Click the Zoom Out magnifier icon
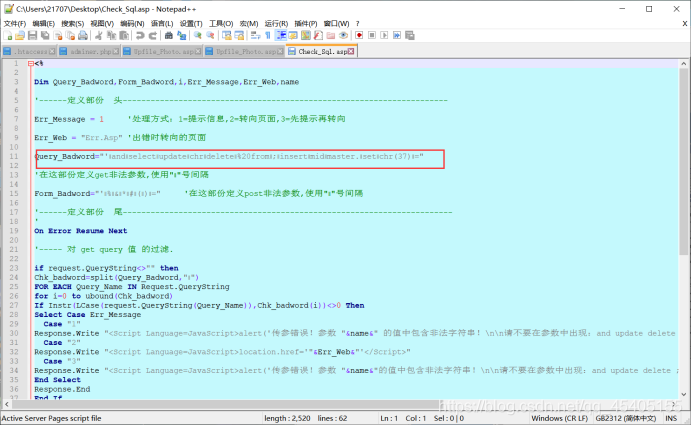 [210, 35]
